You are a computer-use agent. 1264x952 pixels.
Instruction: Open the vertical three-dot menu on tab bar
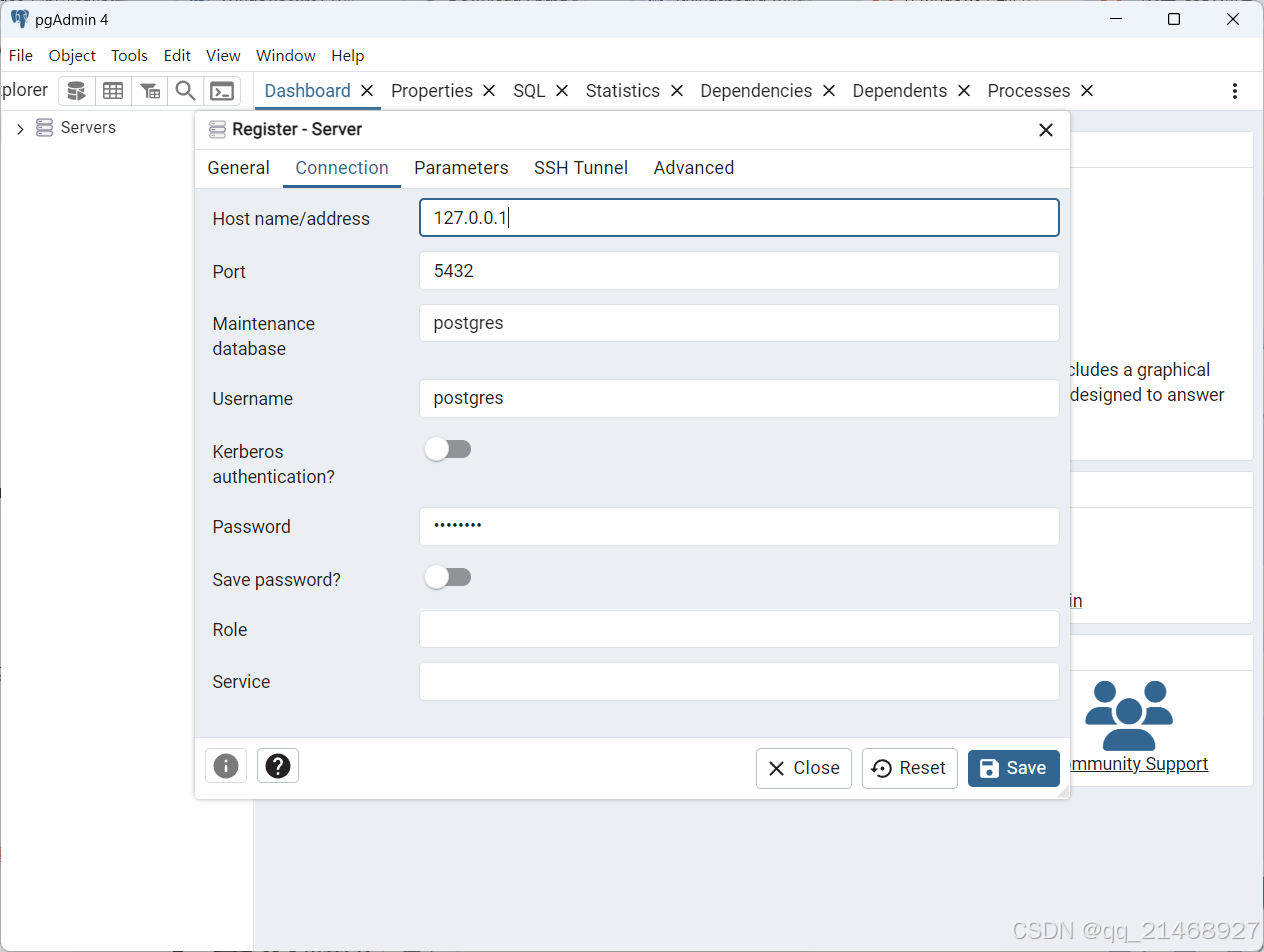1235,91
